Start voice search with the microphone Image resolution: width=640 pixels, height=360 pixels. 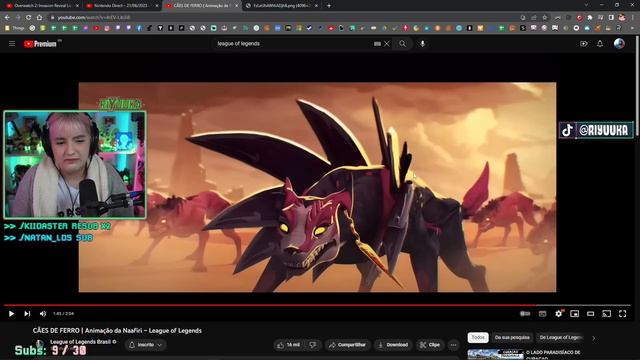click(422, 44)
